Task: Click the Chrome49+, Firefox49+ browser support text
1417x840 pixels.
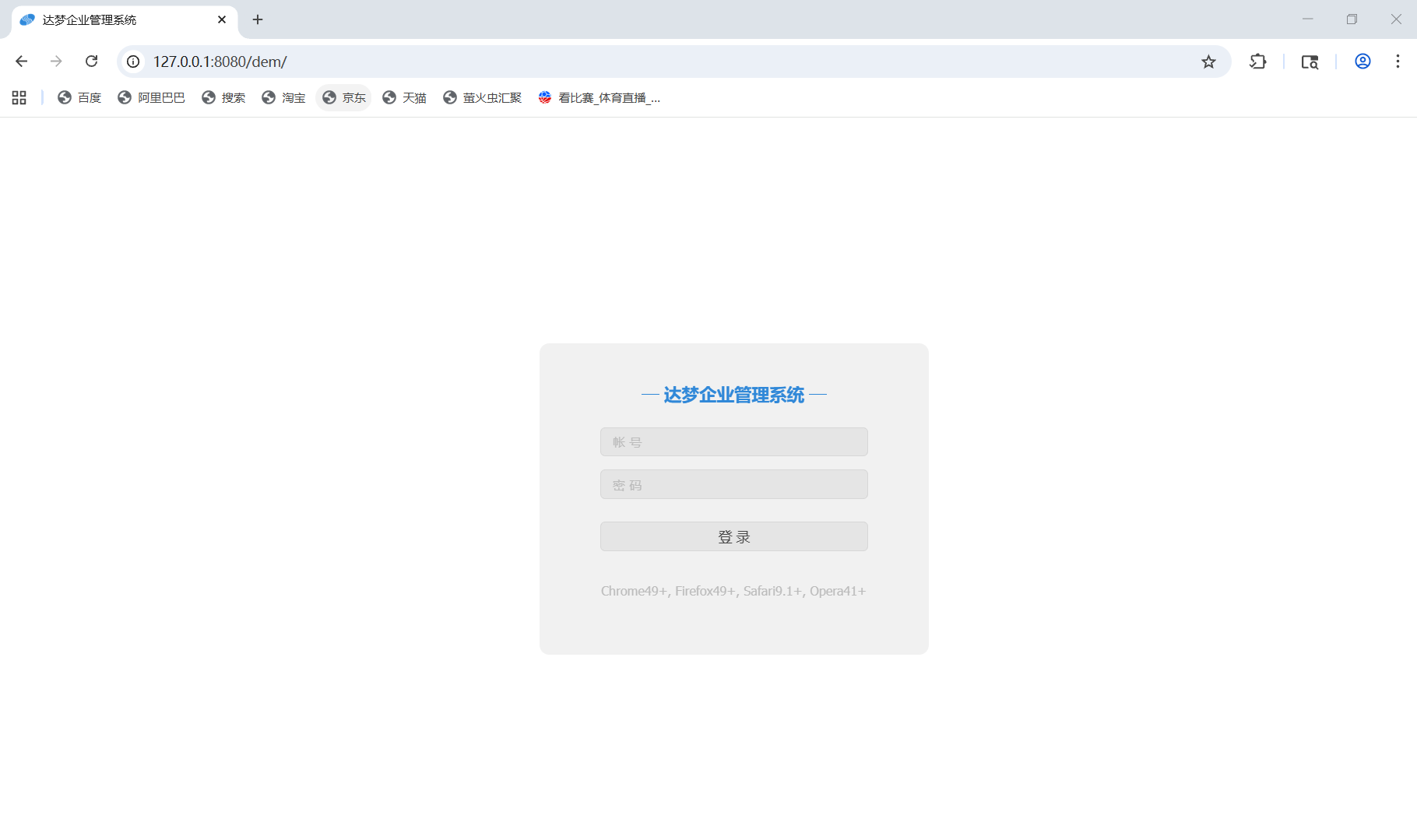Action: (x=733, y=591)
